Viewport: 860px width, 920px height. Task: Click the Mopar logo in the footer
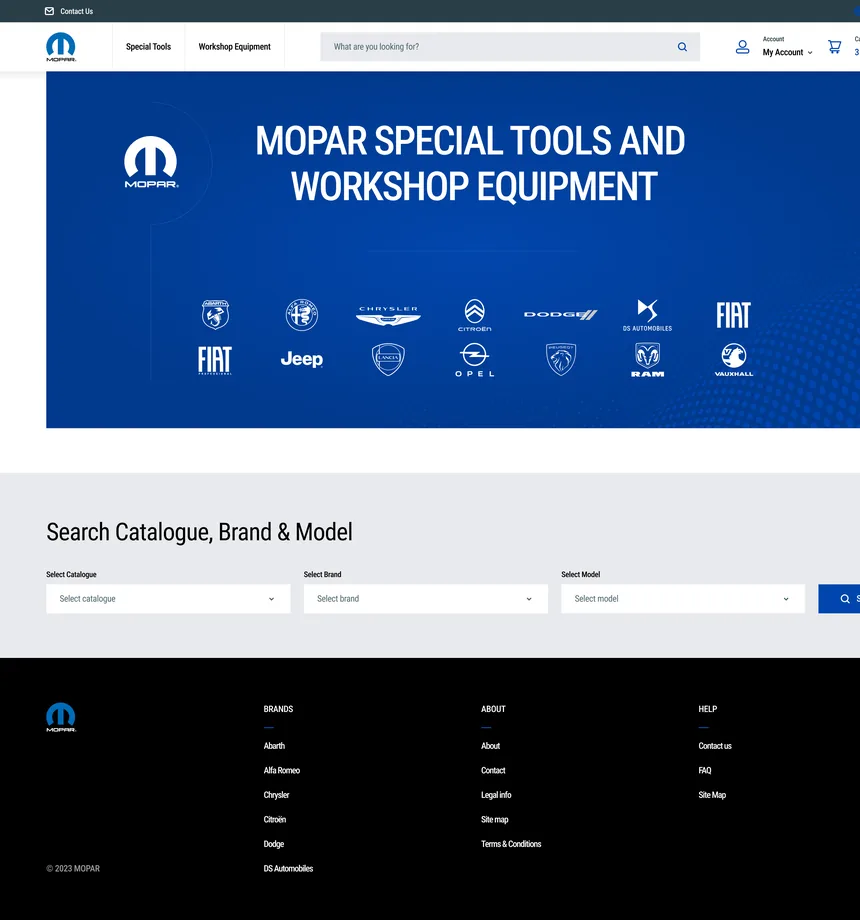click(x=61, y=717)
